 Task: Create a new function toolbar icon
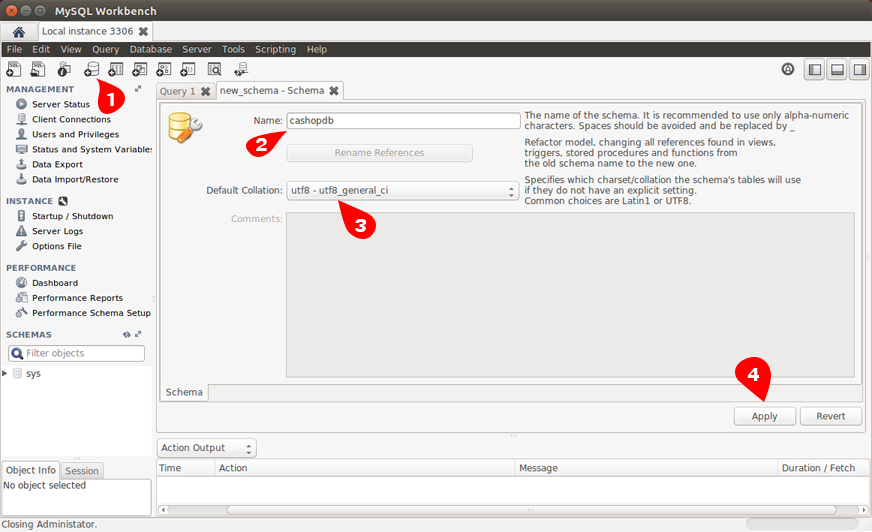(188, 69)
